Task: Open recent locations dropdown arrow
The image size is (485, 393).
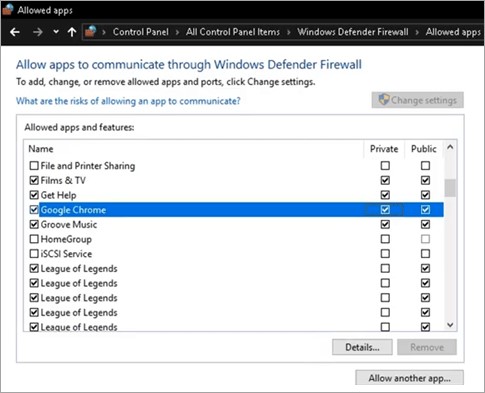Action: pyautogui.click(x=56, y=32)
